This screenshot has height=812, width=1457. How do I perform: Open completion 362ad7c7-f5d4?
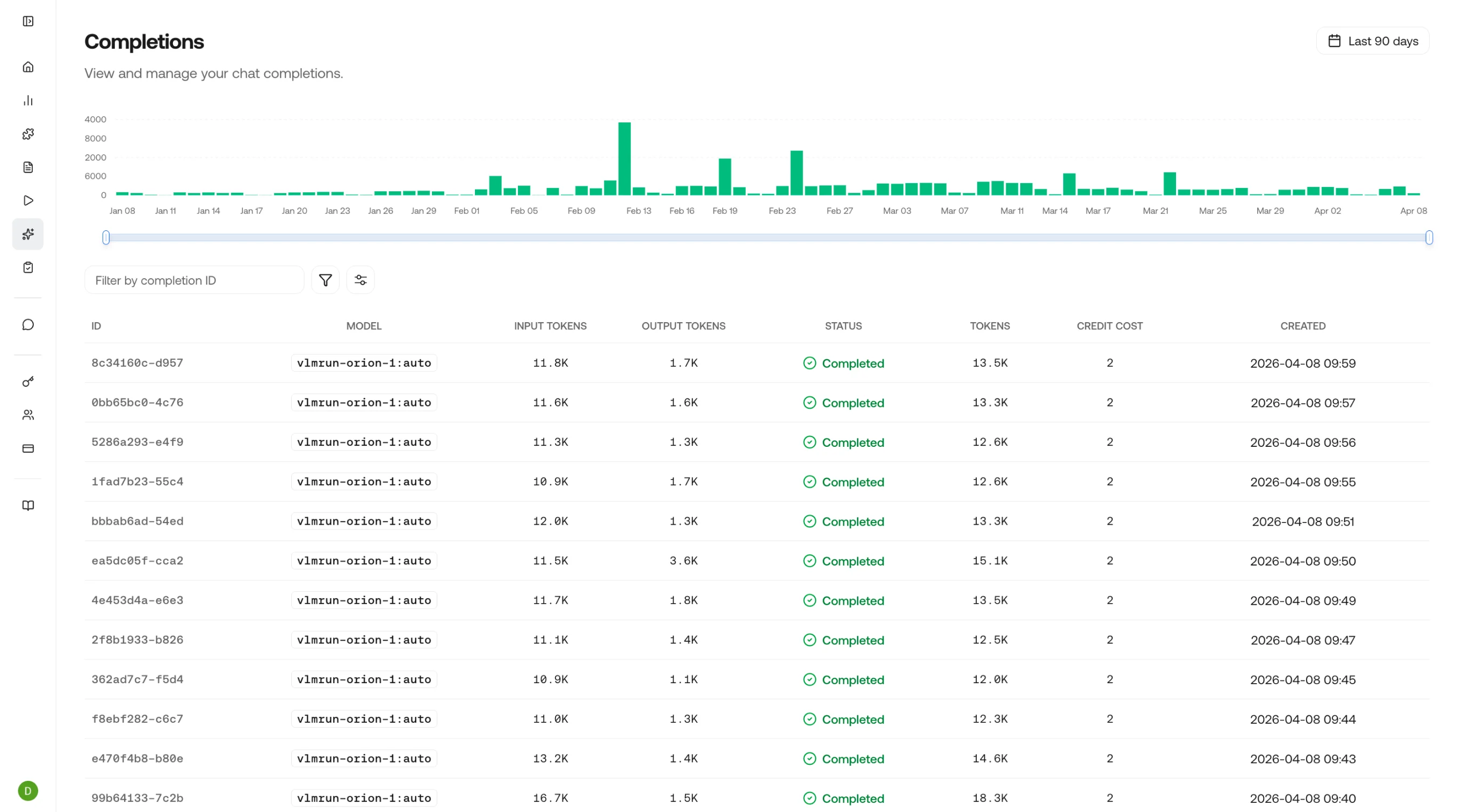point(138,680)
